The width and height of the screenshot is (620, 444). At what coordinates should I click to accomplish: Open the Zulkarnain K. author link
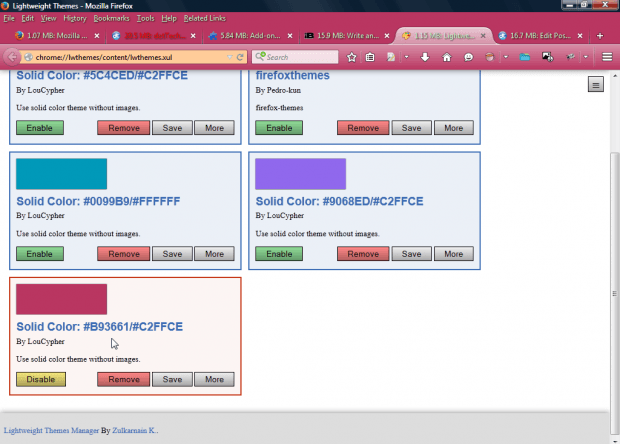click(x=135, y=430)
